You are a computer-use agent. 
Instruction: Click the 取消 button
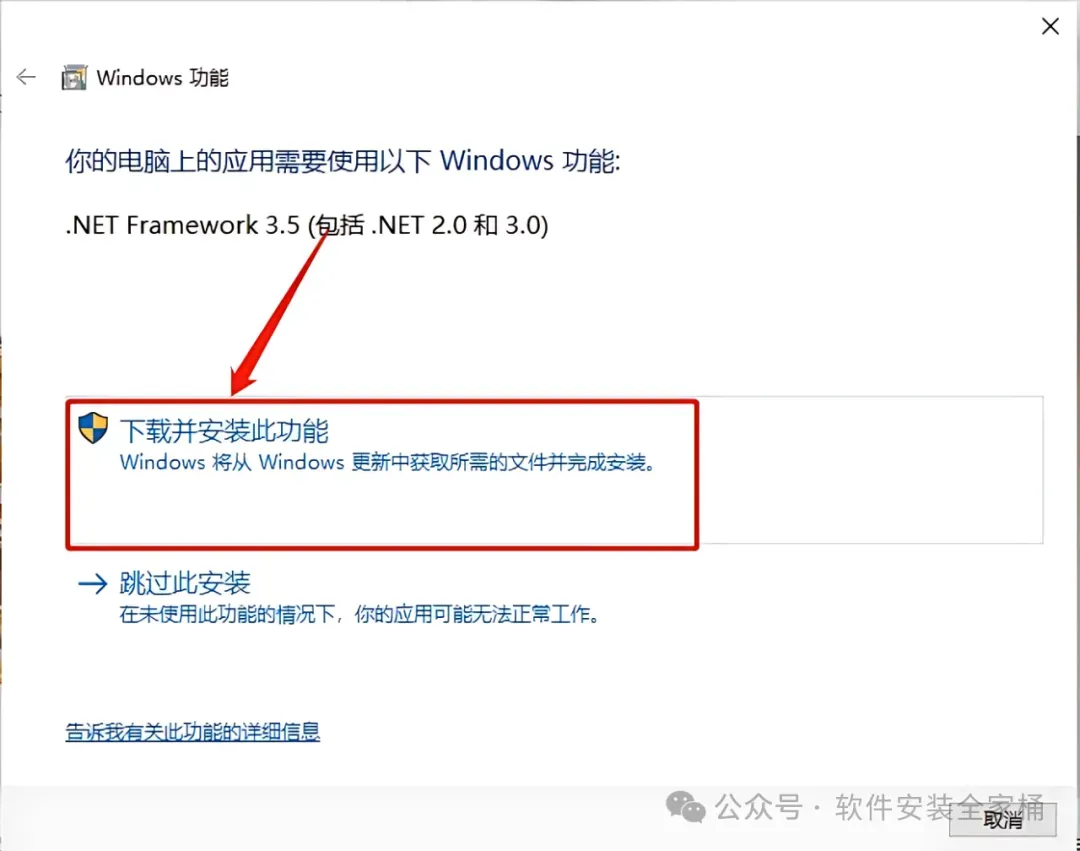coord(1002,819)
